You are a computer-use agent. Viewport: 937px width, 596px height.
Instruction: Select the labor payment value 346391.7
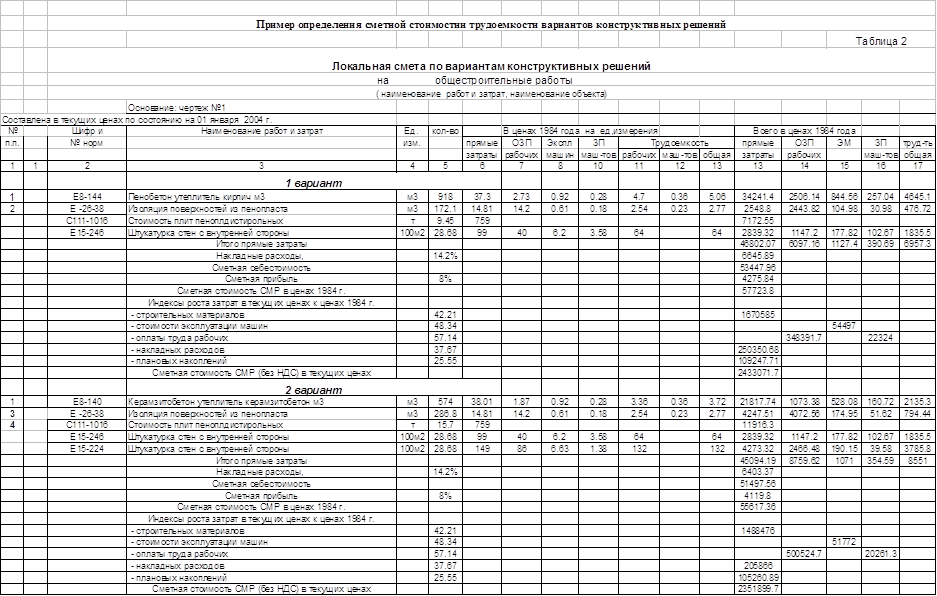point(804,338)
